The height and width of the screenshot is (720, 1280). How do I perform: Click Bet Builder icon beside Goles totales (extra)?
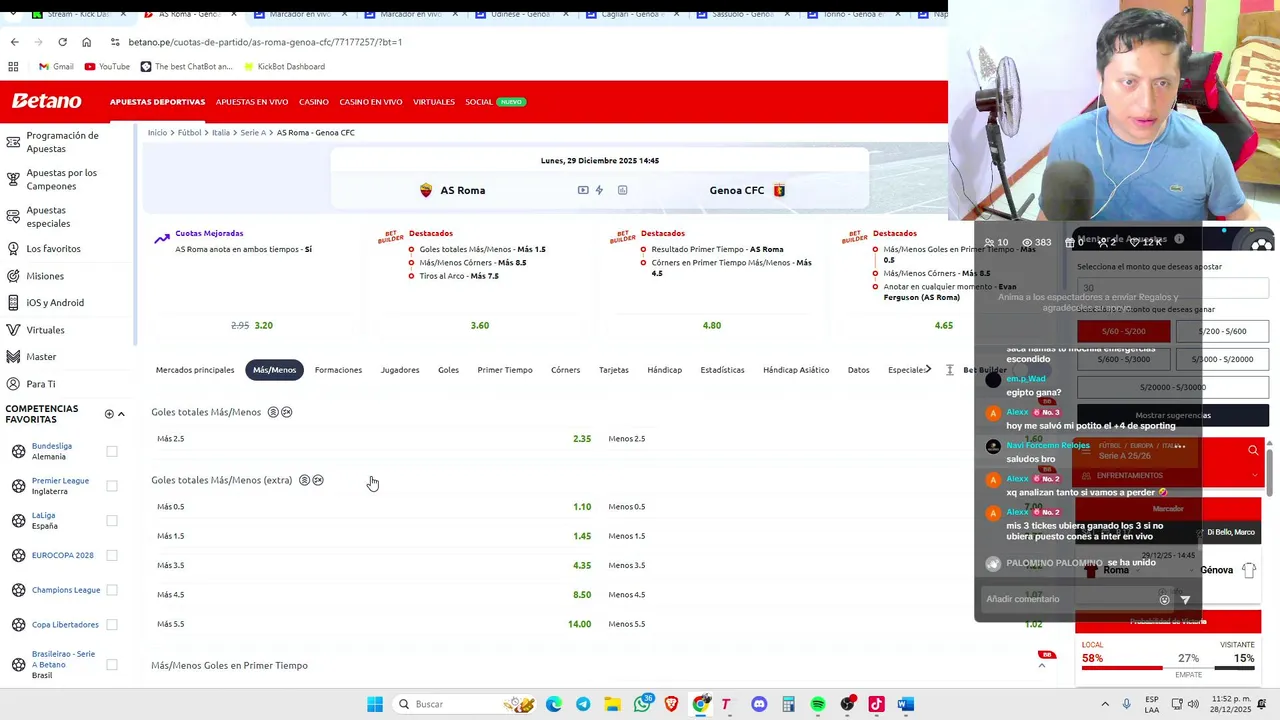tap(318, 480)
